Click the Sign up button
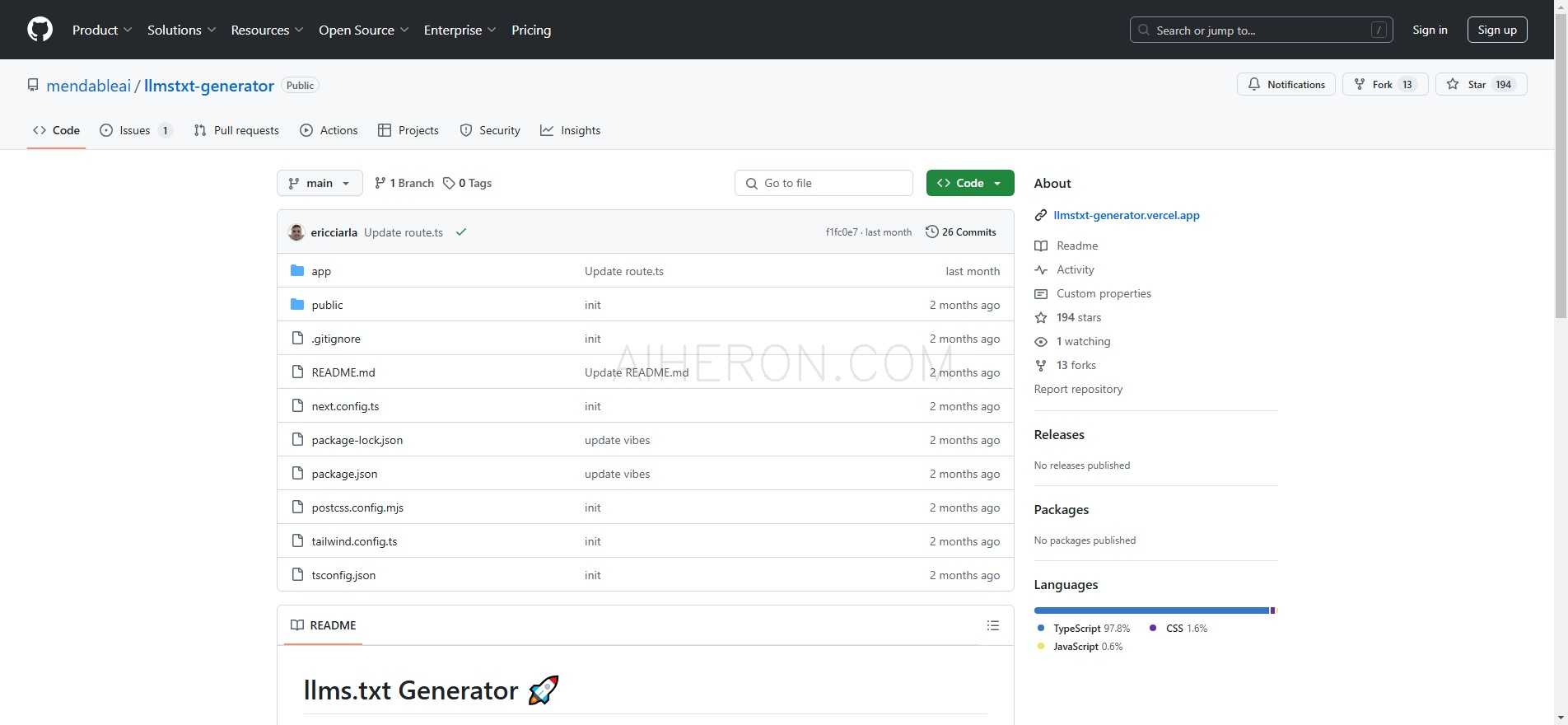 [x=1497, y=30]
